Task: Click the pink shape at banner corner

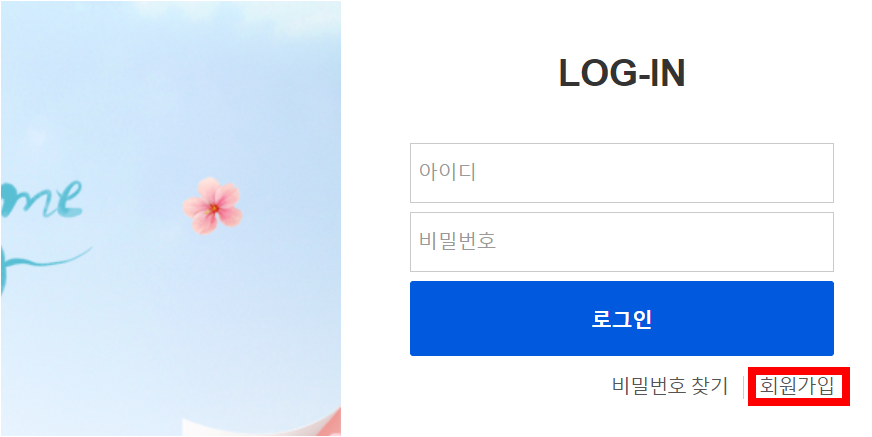Action: (335, 421)
